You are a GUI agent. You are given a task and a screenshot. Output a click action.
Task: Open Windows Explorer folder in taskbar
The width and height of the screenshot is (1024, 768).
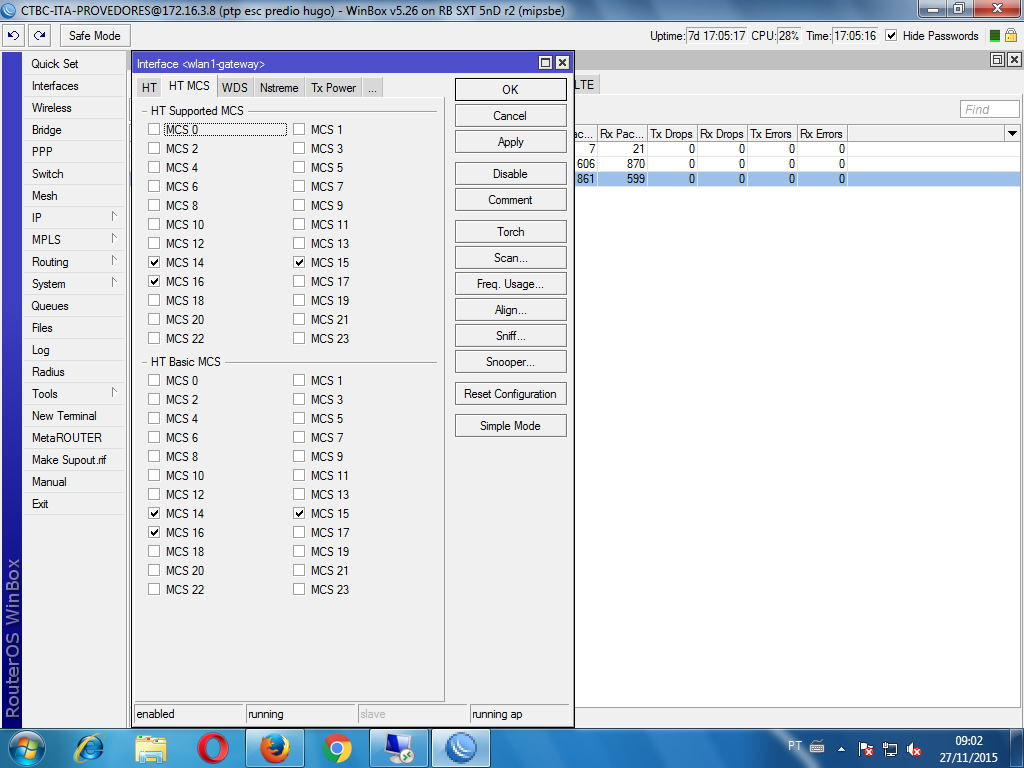[x=151, y=748]
